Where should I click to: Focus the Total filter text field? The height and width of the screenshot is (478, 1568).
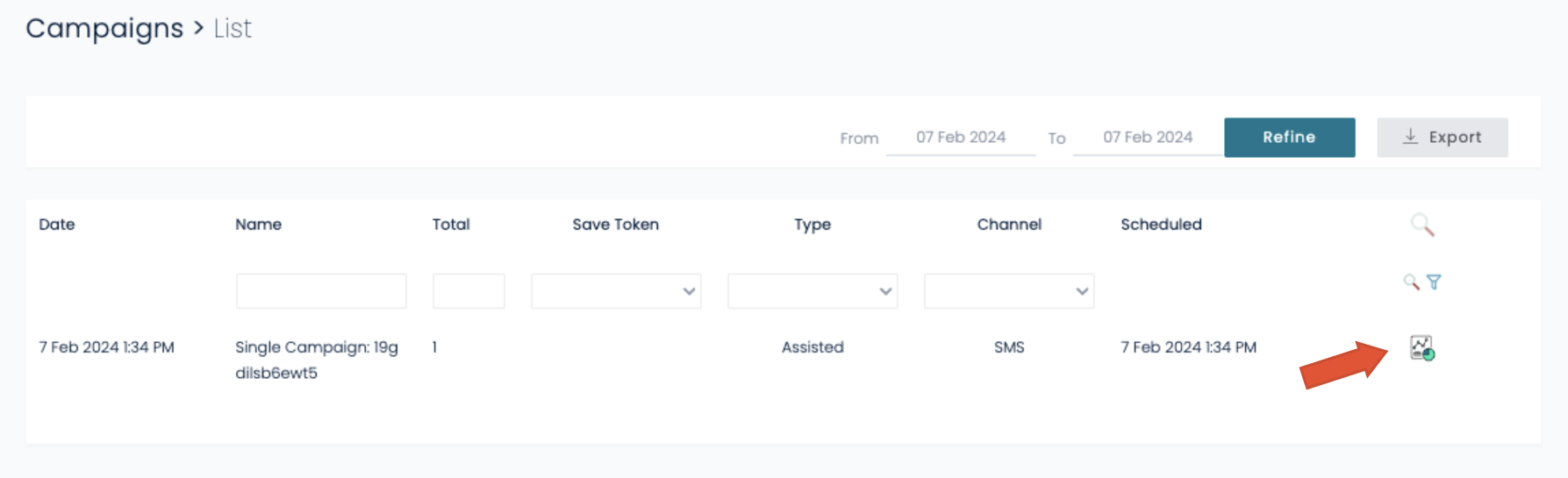[x=469, y=291]
